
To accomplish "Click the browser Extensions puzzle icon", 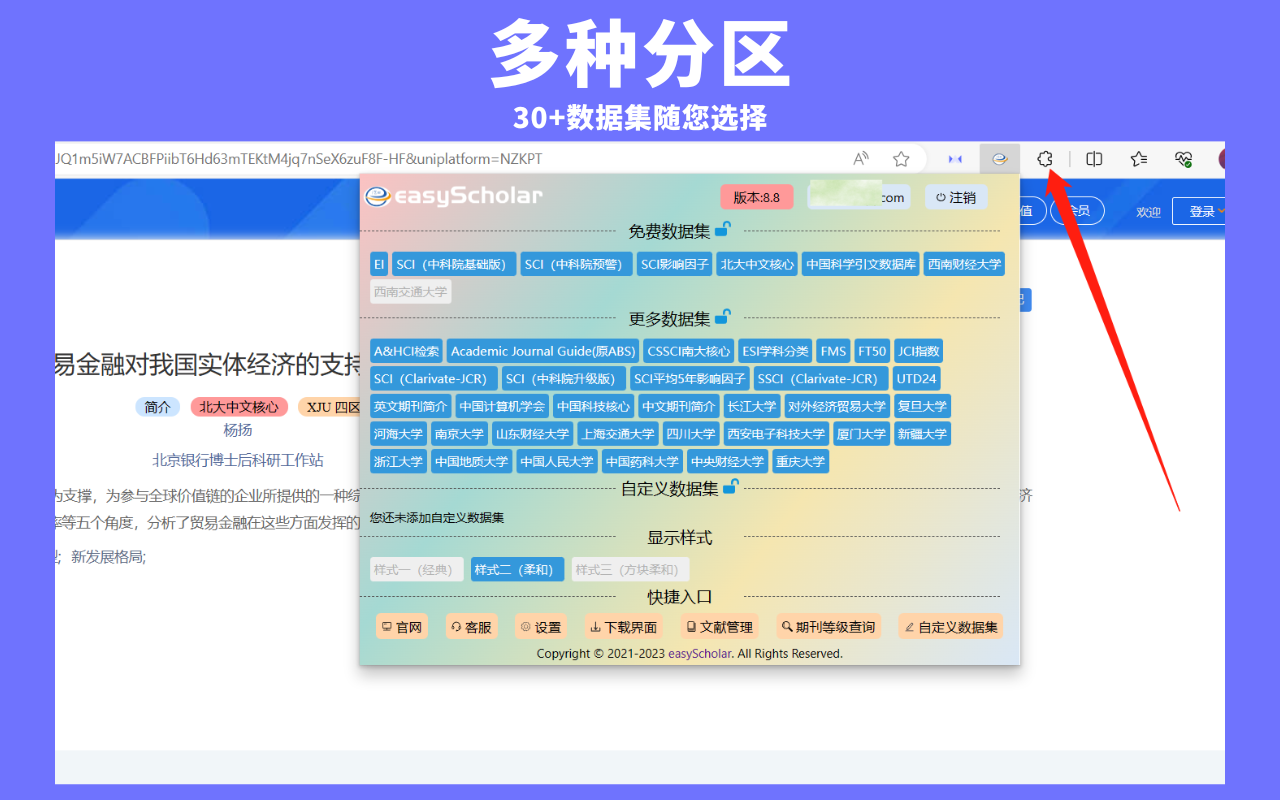I will (1044, 158).
